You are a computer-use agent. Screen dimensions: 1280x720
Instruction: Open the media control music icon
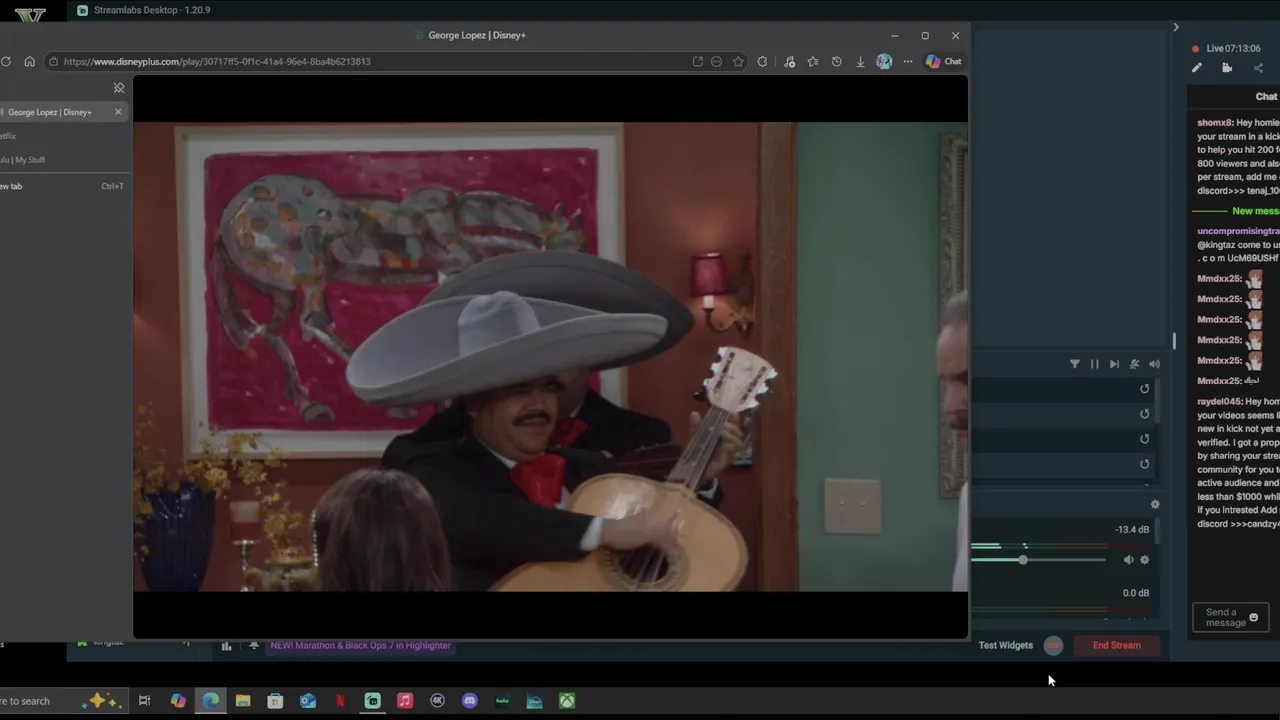(x=789, y=61)
